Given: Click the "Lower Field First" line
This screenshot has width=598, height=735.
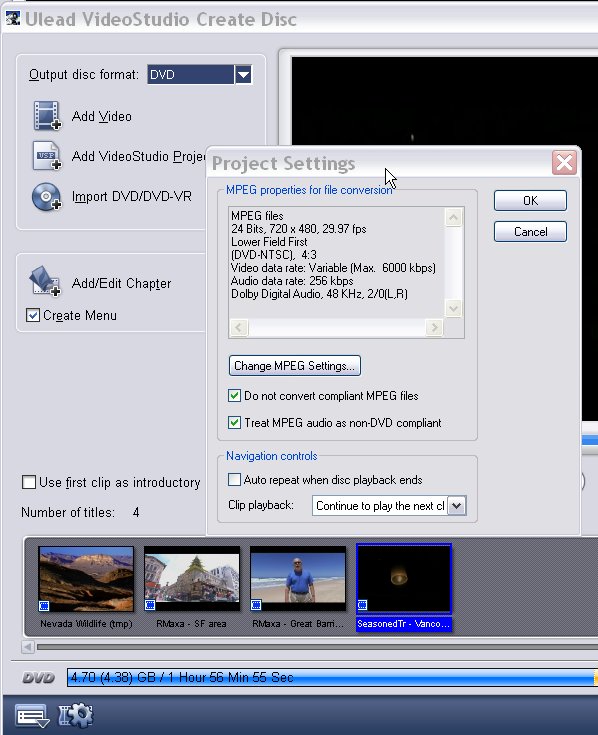Looking at the screenshot, I should click(269, 242).
